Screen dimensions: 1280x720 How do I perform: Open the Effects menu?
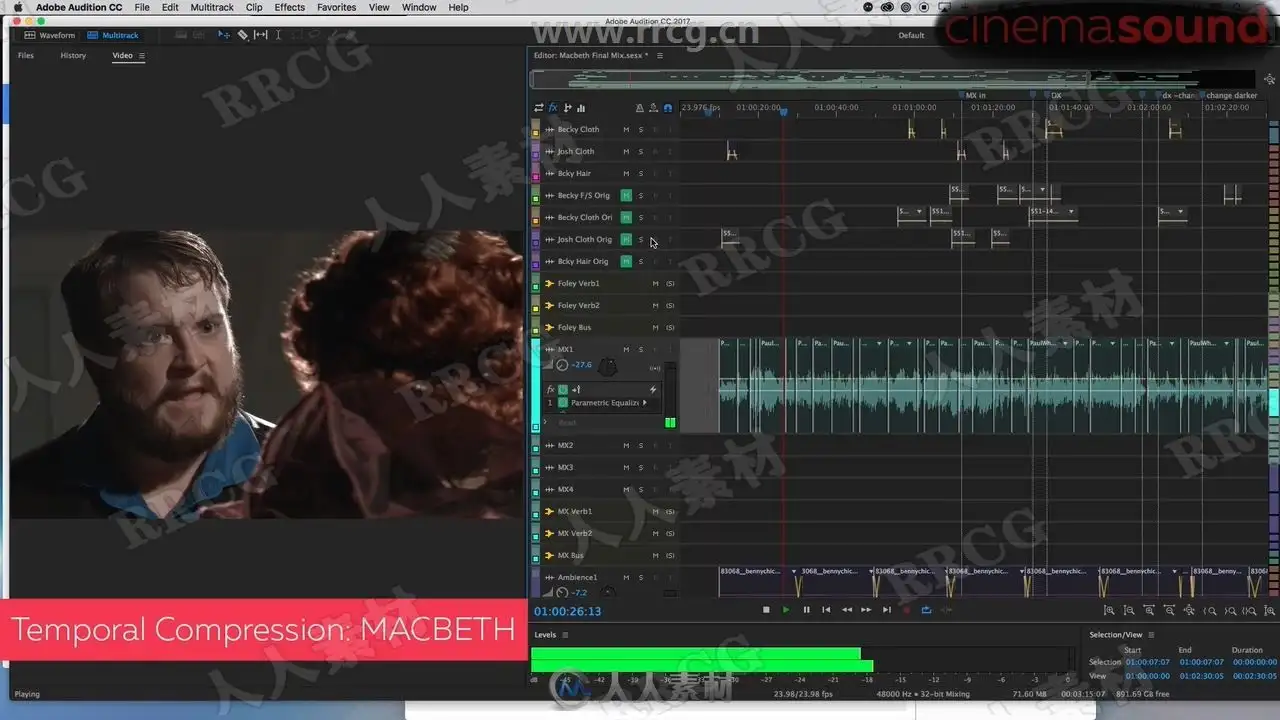click(x=290, y=7)
